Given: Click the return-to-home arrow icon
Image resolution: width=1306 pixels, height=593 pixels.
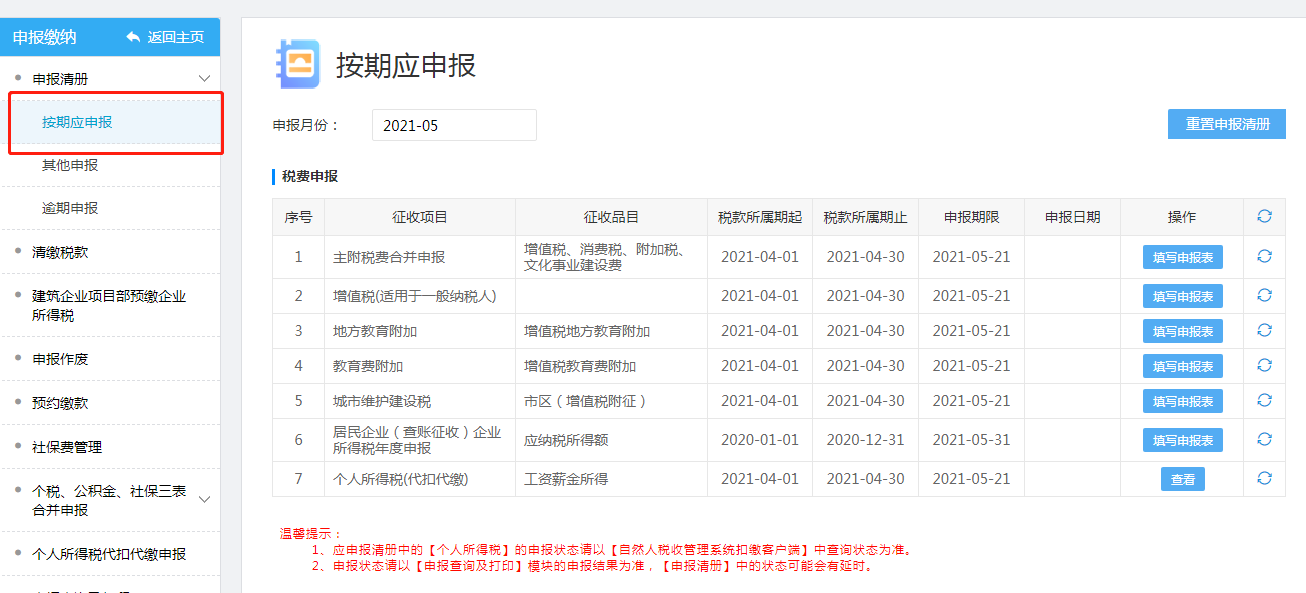Looking at the screenshot, I should point(133,37).
